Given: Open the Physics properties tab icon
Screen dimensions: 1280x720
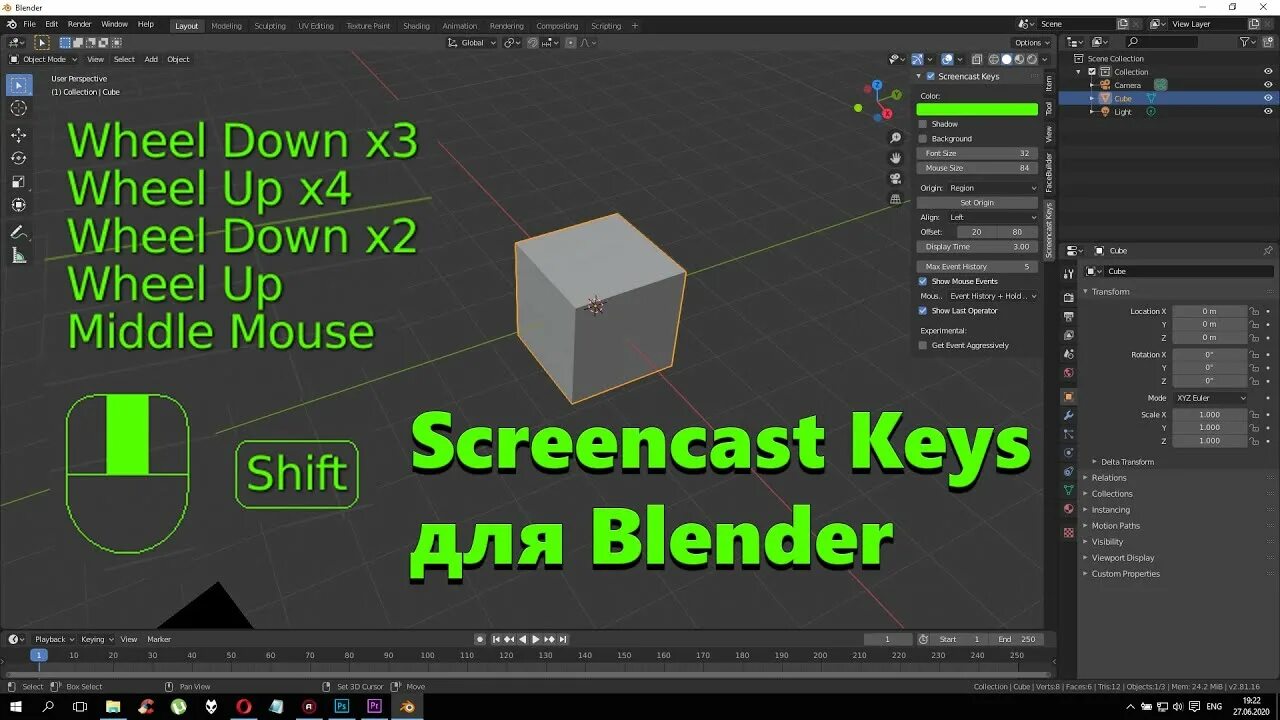Looking at the screenshot, I should click(1068, 452).
